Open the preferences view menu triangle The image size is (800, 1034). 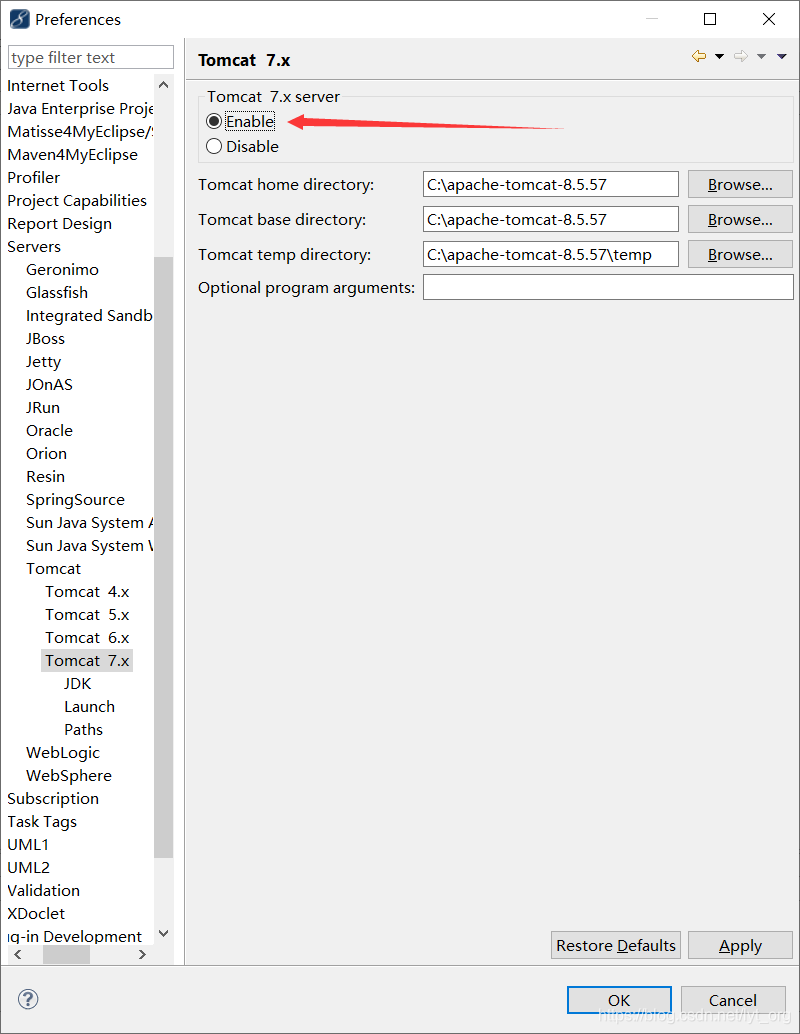click(x=782, y=57)
